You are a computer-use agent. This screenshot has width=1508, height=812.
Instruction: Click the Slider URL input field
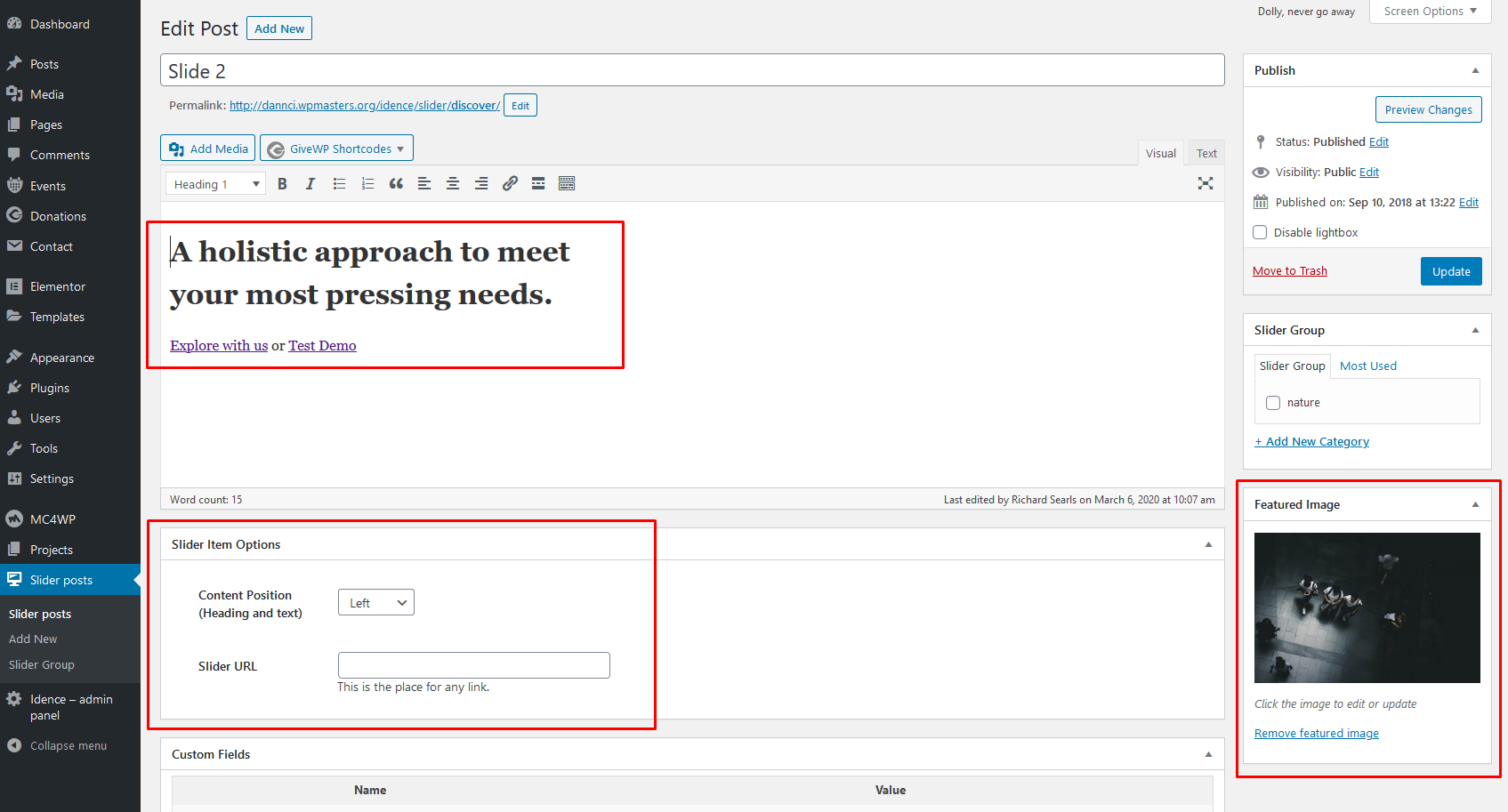(x=473, y=665)
